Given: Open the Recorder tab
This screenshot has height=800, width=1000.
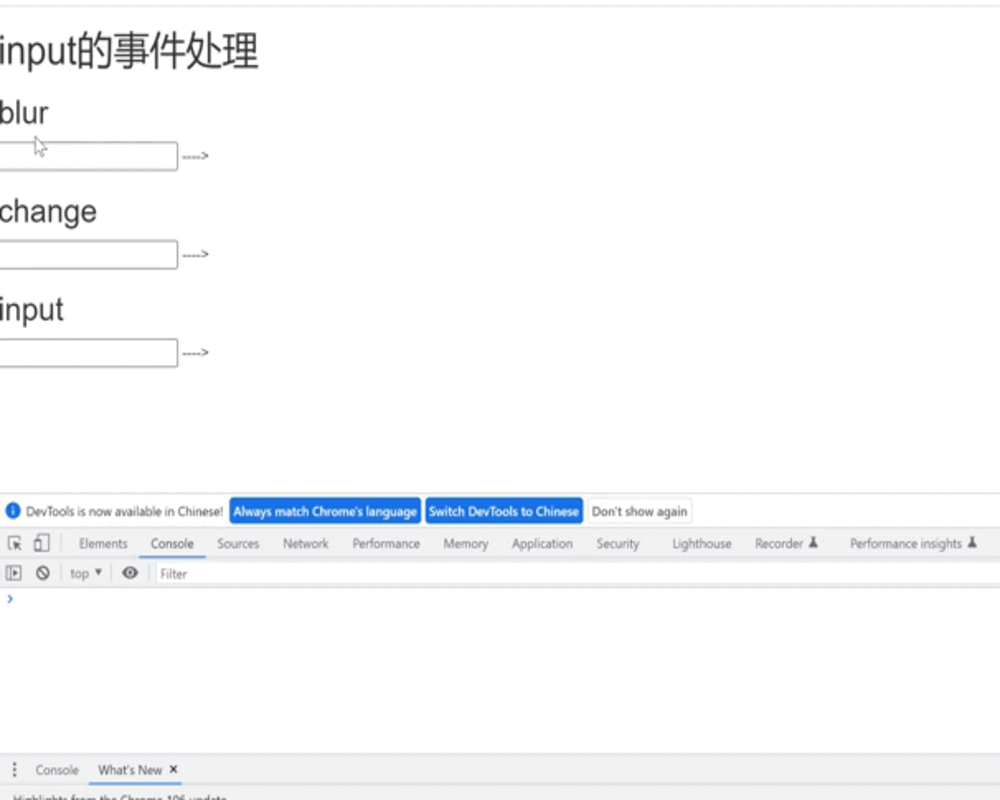Looking at the screenshot, I should (786, 544).
